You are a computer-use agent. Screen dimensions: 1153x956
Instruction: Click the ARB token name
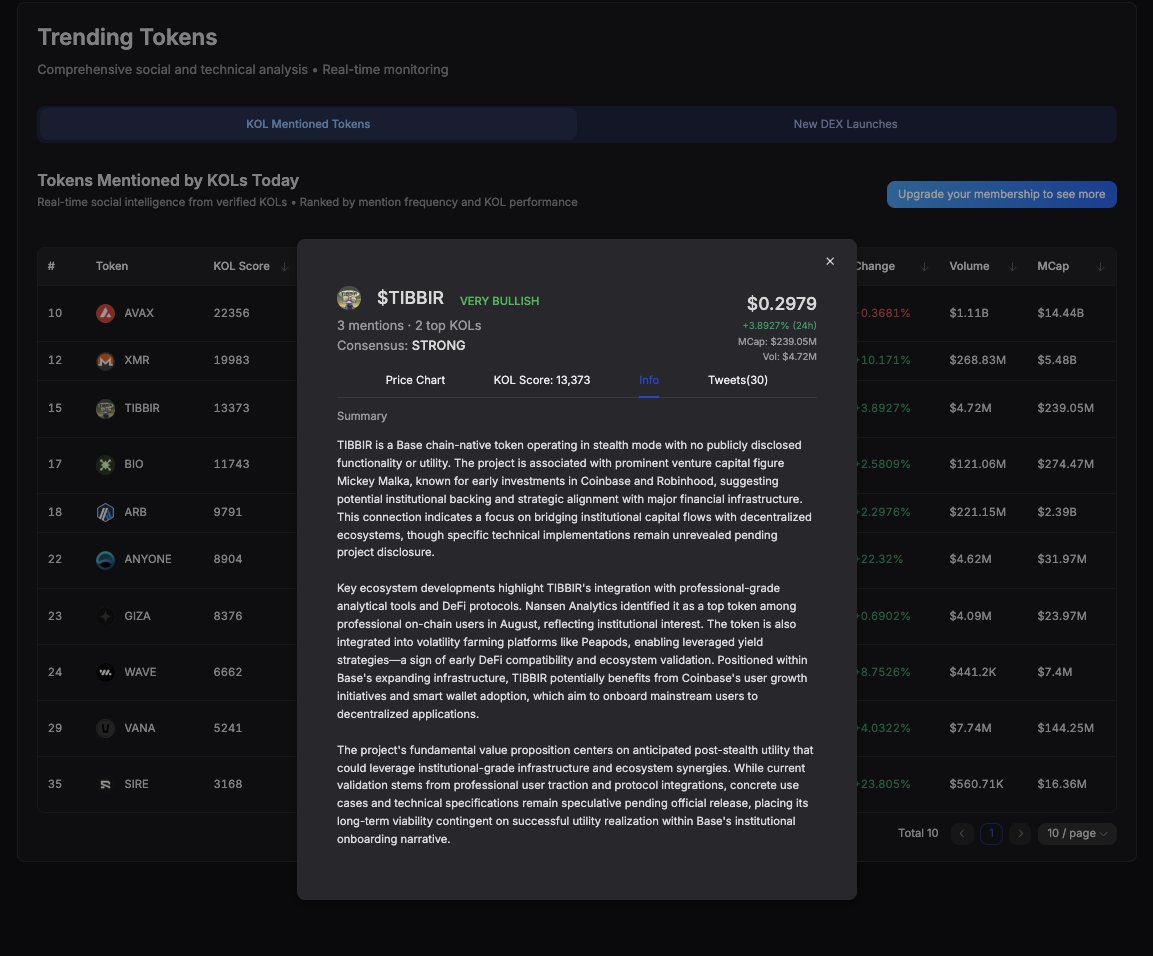point(135,512)
